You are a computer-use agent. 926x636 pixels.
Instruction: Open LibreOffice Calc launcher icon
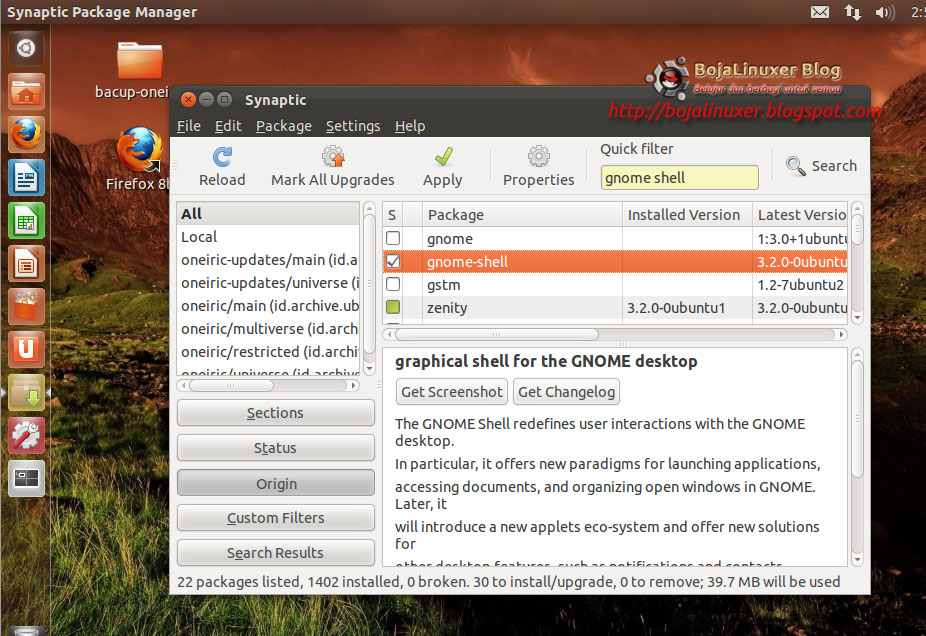[26, 221]
